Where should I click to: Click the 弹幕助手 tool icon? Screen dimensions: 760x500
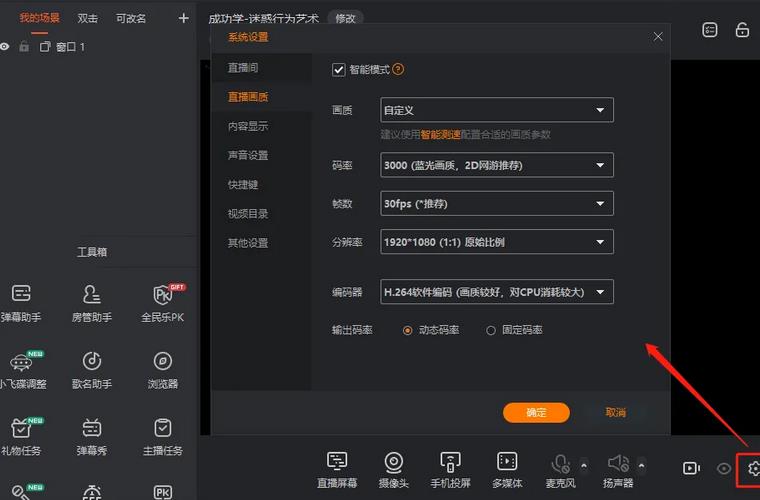click(21, 294)
